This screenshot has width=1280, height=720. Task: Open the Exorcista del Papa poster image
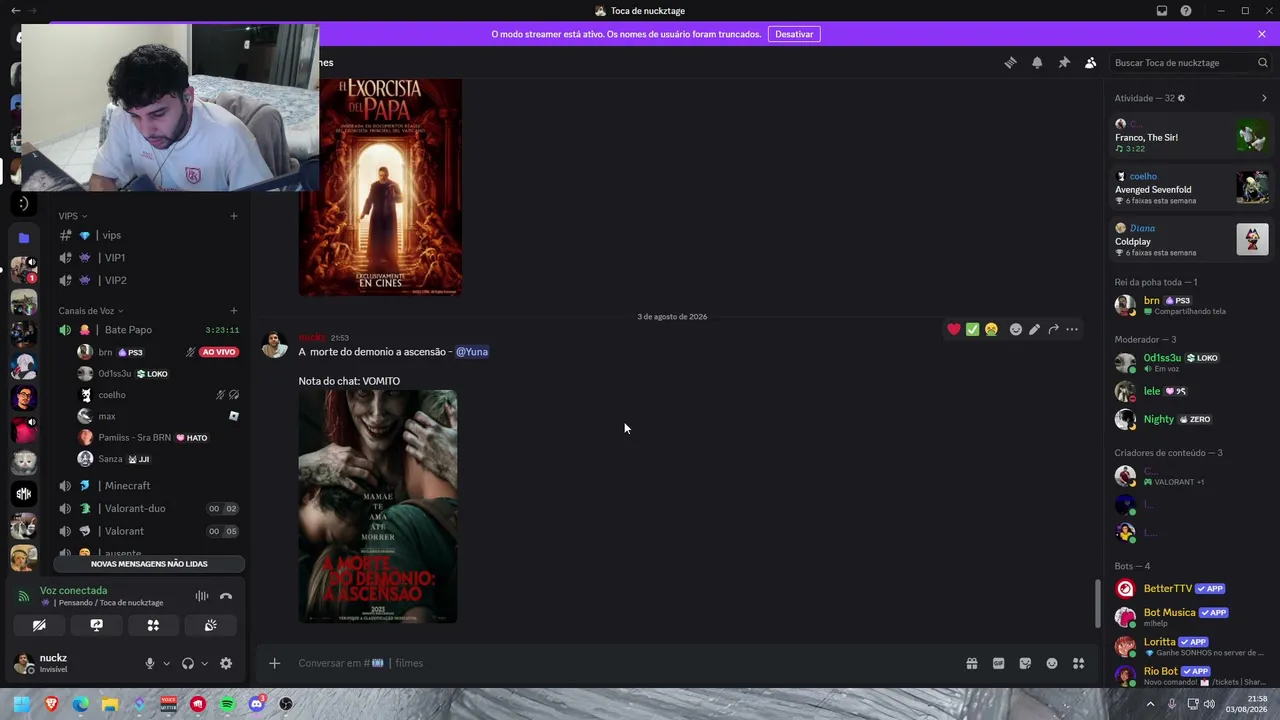click(380, 187)
